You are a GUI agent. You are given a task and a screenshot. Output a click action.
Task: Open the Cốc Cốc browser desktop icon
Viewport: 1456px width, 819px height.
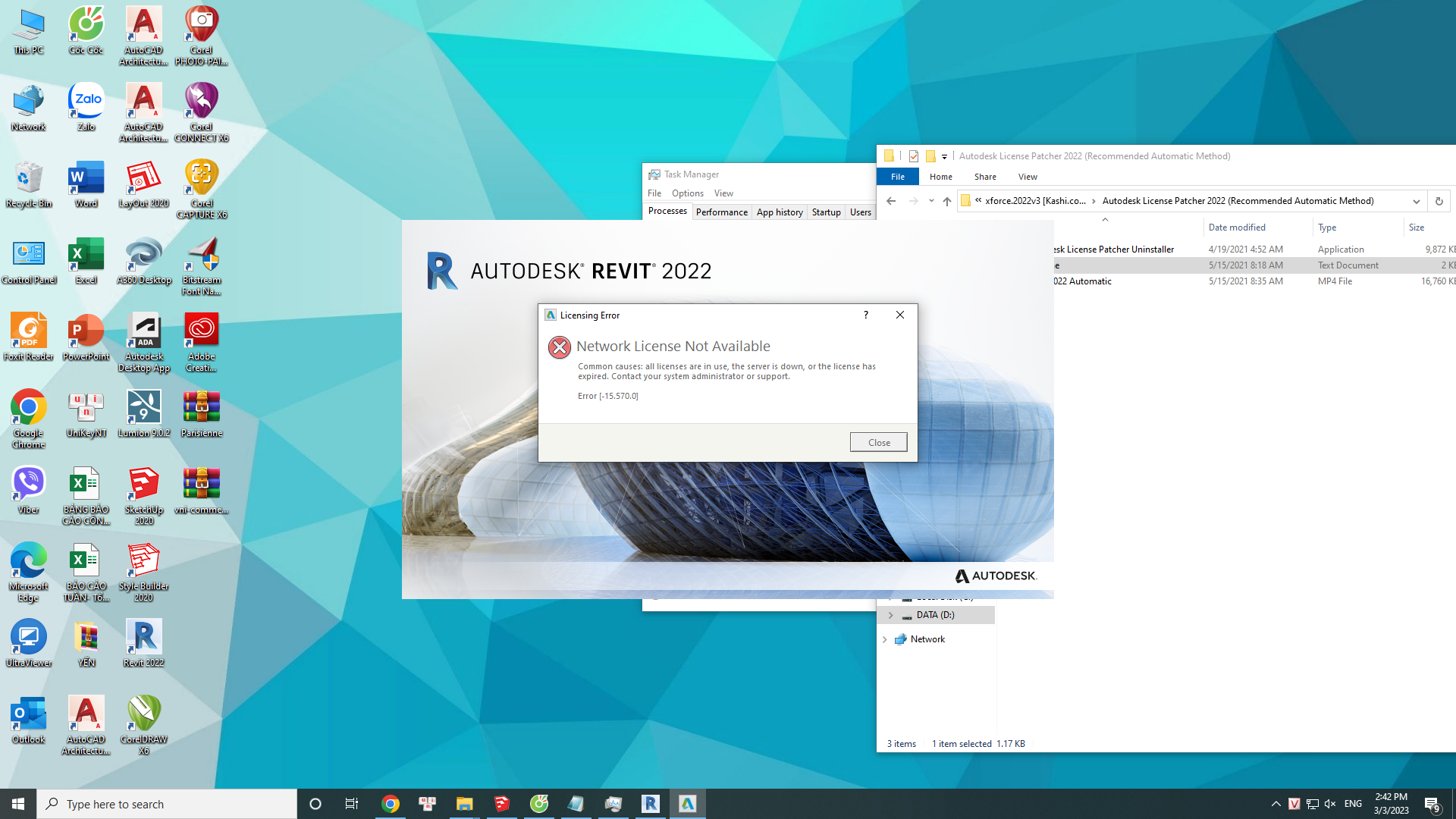pyautogui.click(x=86, y=31)
